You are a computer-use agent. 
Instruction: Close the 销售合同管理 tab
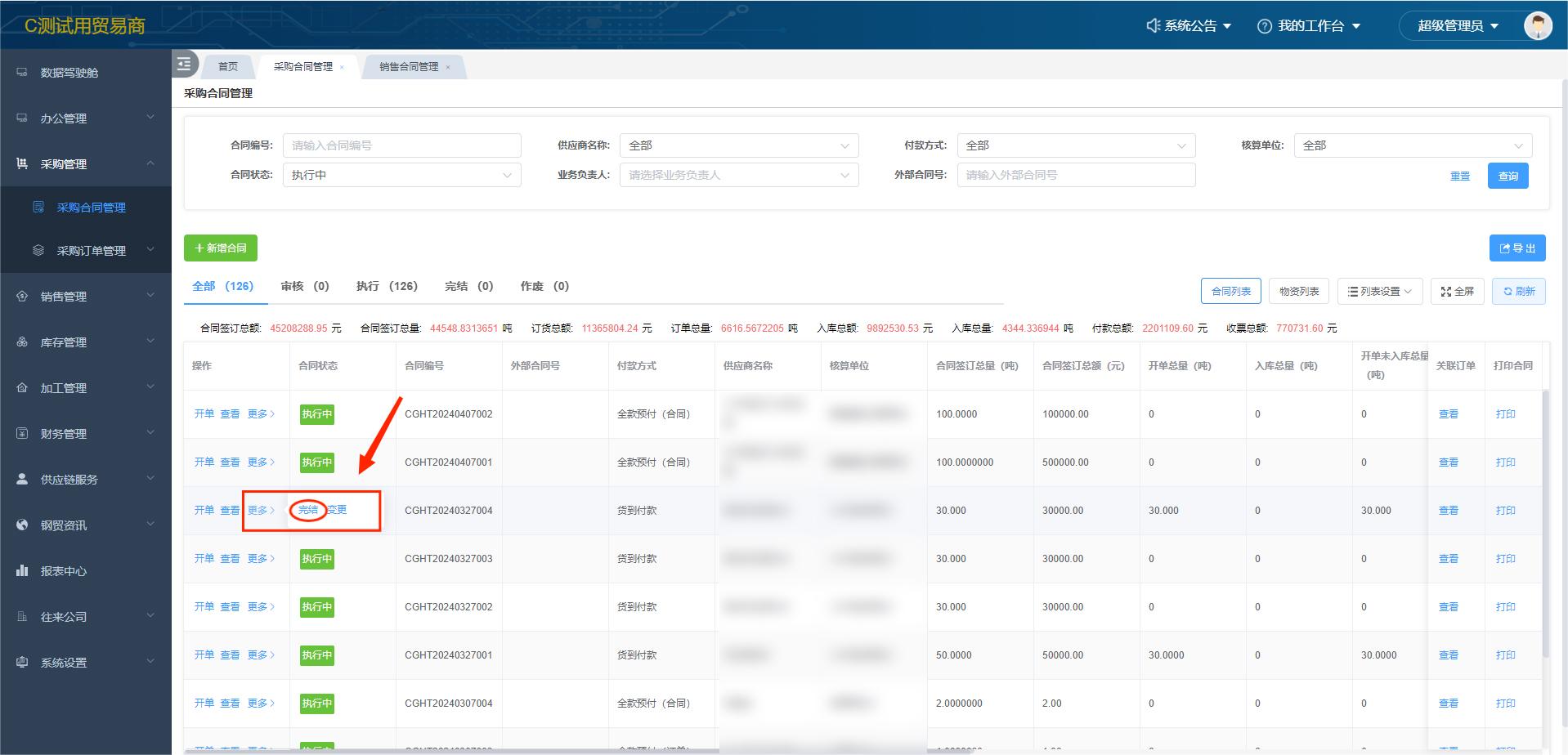(448, 67)
